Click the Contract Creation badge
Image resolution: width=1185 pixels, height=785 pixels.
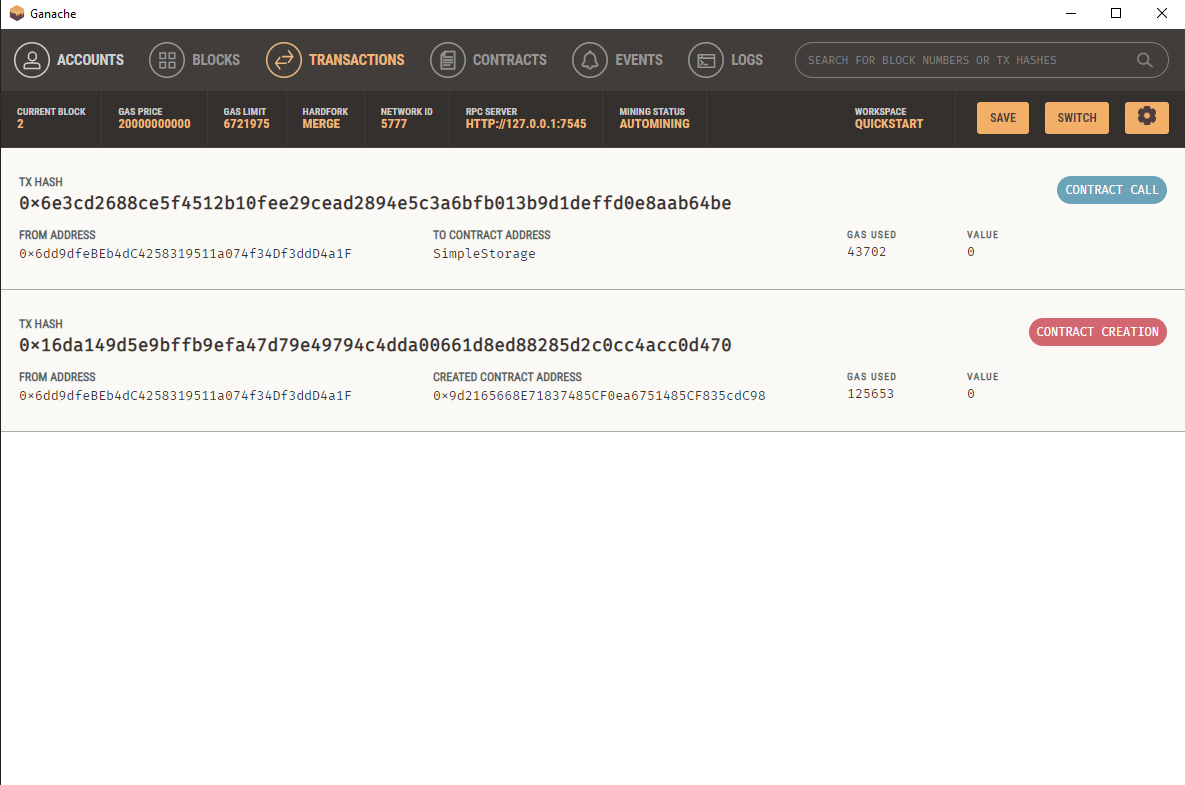1097,332
